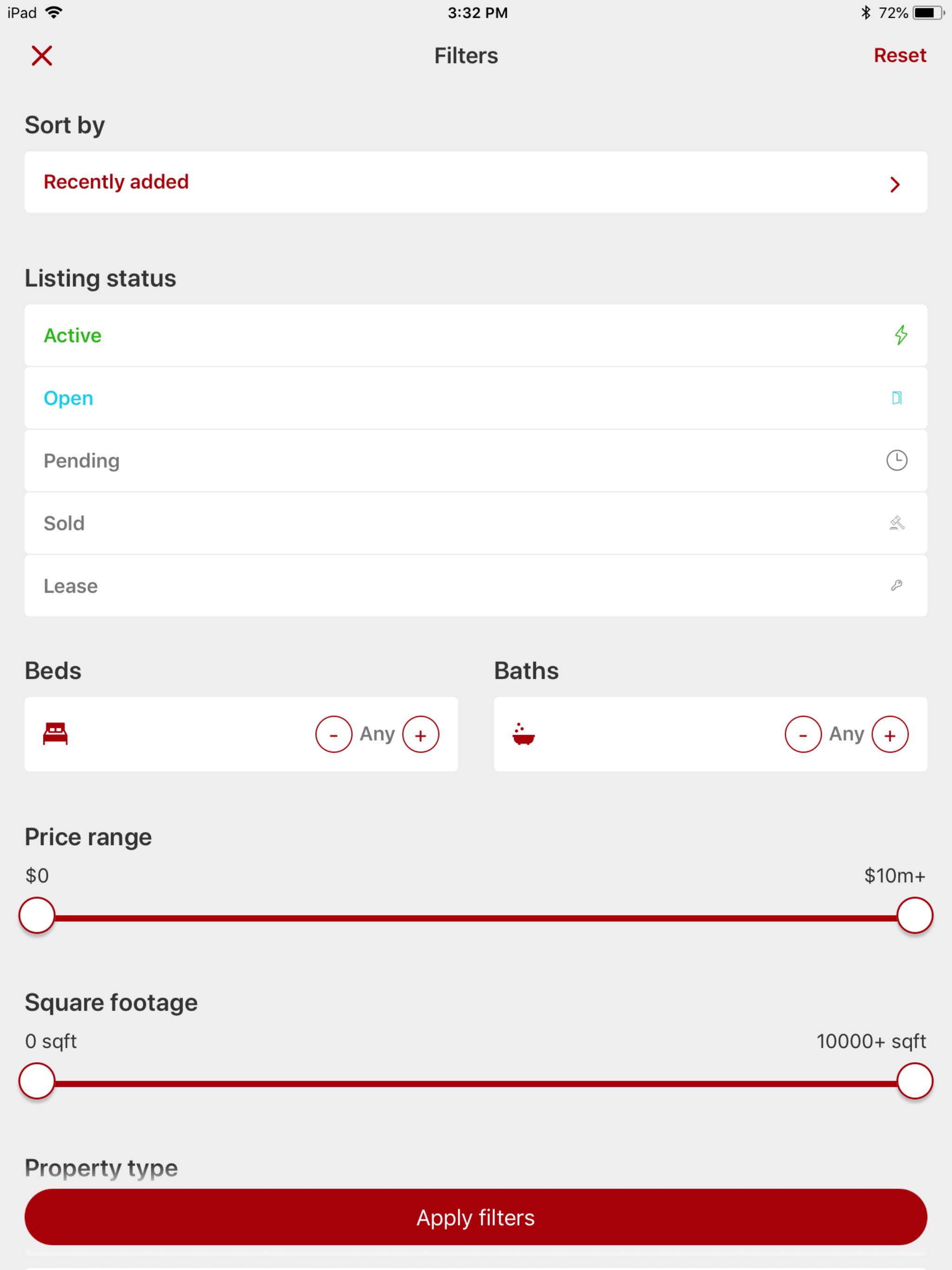Increase the Beds count with the plus button
The width and height of the screenshot is (952, 1270).
420,734
